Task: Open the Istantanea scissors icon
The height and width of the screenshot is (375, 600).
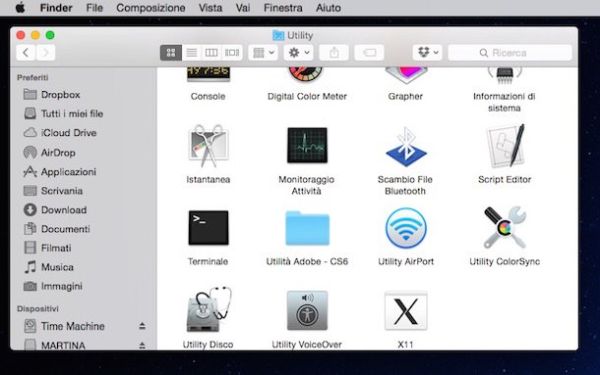Action: click(x=208, y=146)
